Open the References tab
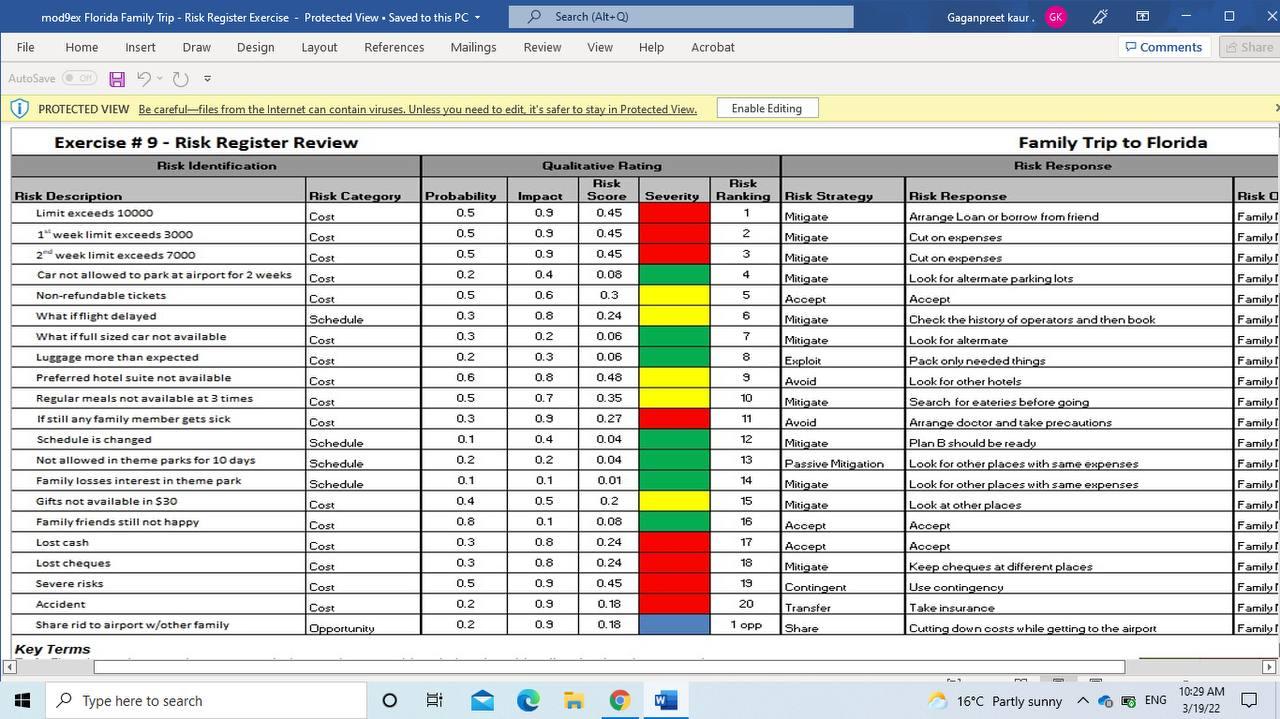The image size is (1280, 719). 394,47
